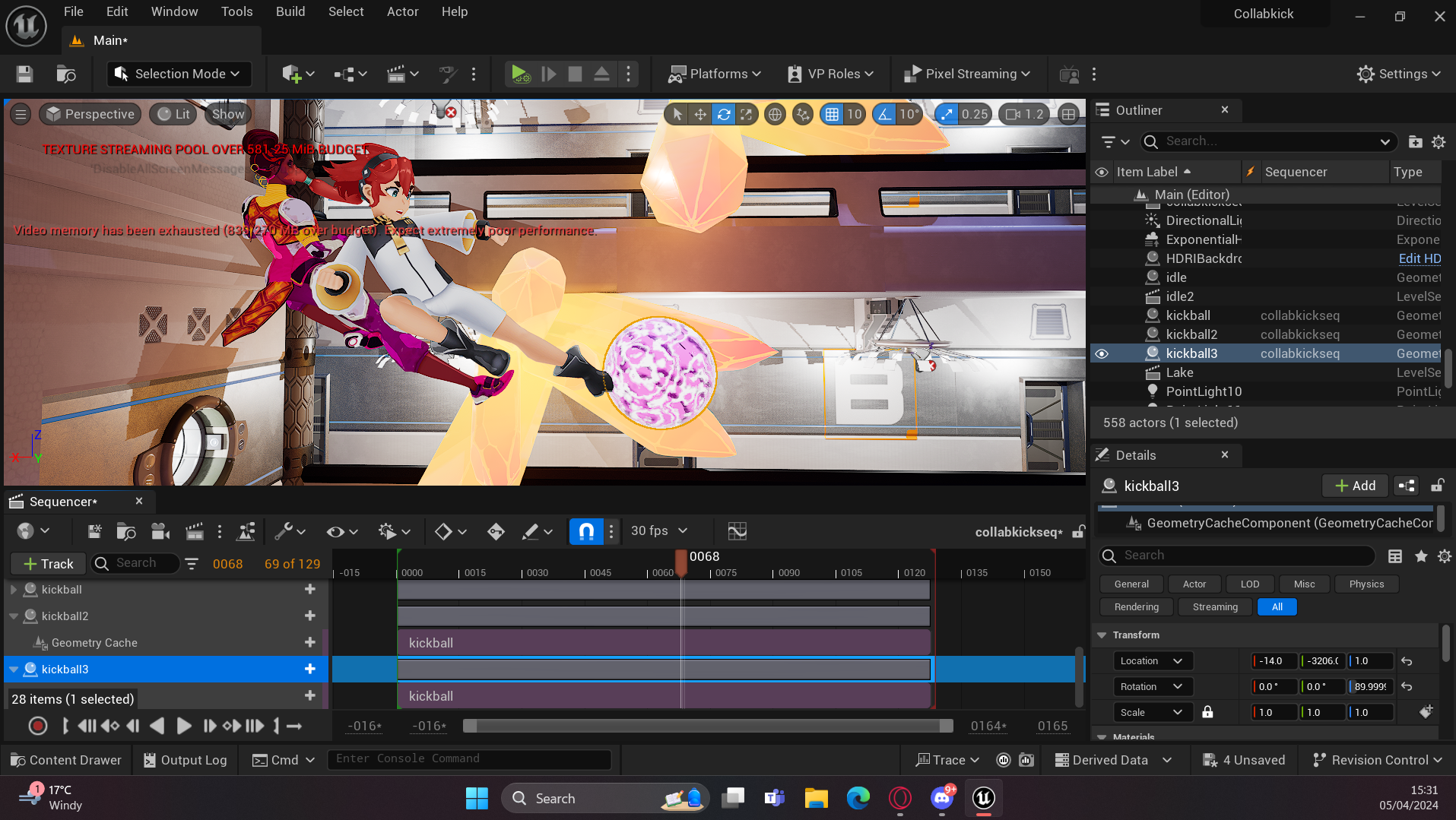Click the Sequencer playhead marker at 0068
The image size is (1456, 820).
681,562
